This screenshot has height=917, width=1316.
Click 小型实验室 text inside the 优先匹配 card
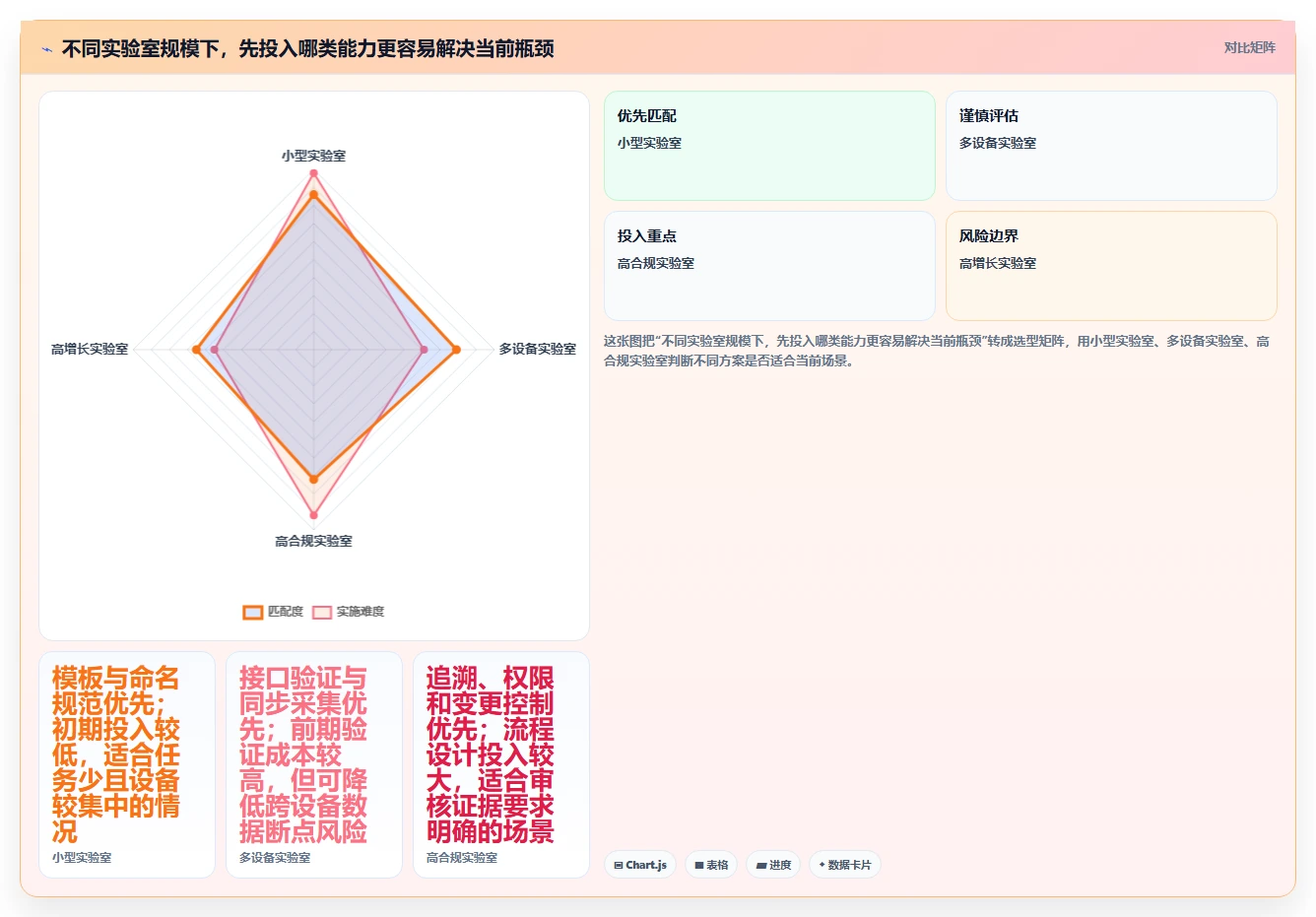[649, 143]
